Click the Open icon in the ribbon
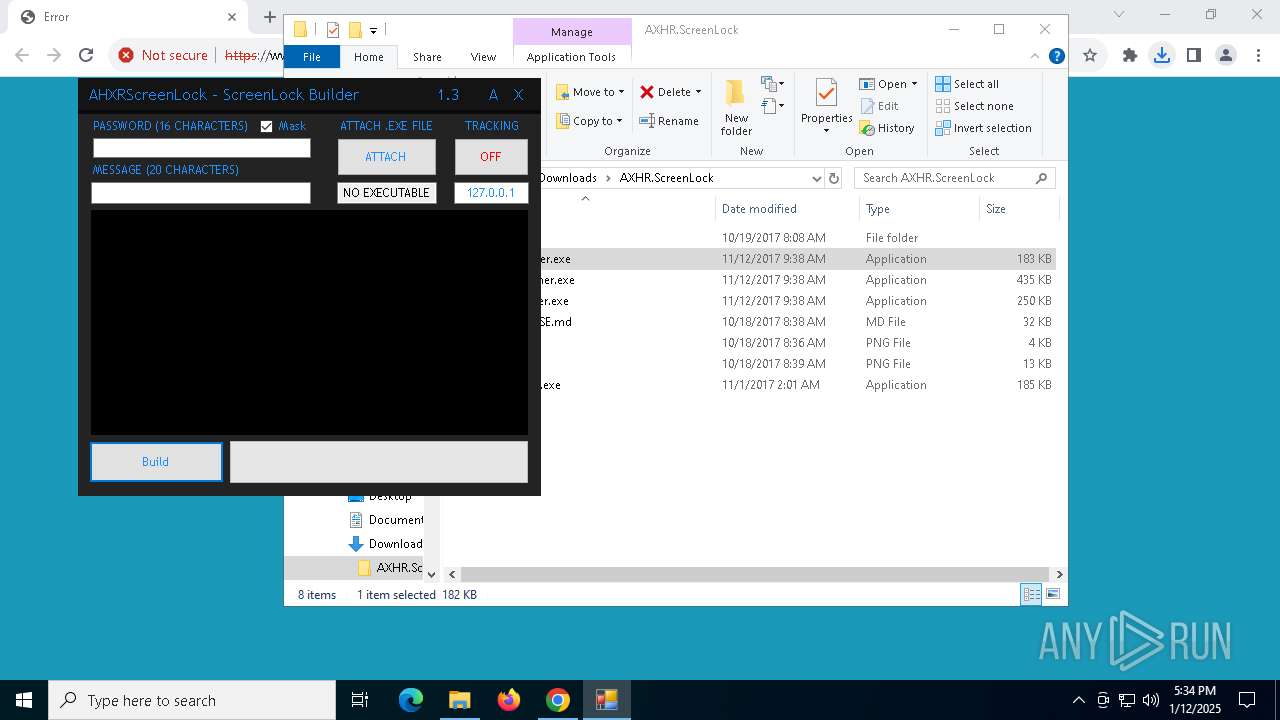 (x=867, y=84)
